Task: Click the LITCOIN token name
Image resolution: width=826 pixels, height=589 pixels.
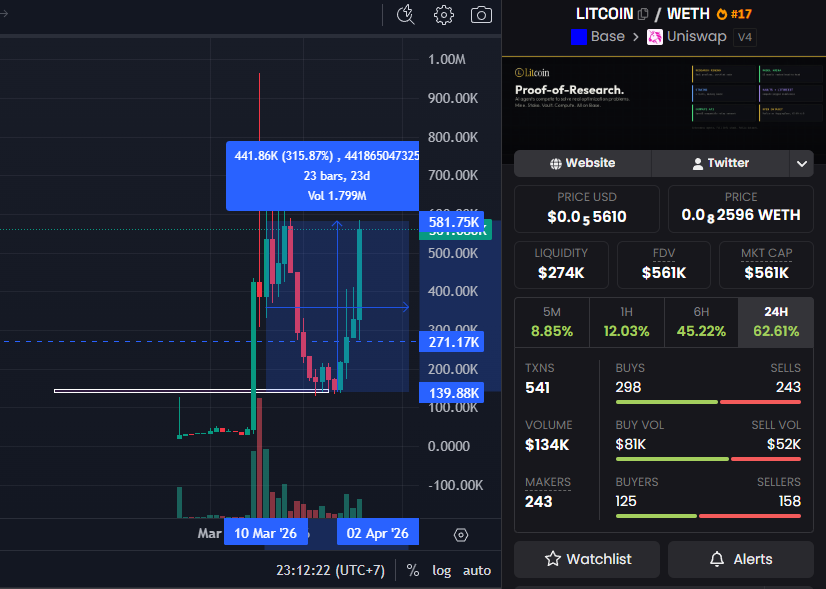Action: (x=605, y=14)
